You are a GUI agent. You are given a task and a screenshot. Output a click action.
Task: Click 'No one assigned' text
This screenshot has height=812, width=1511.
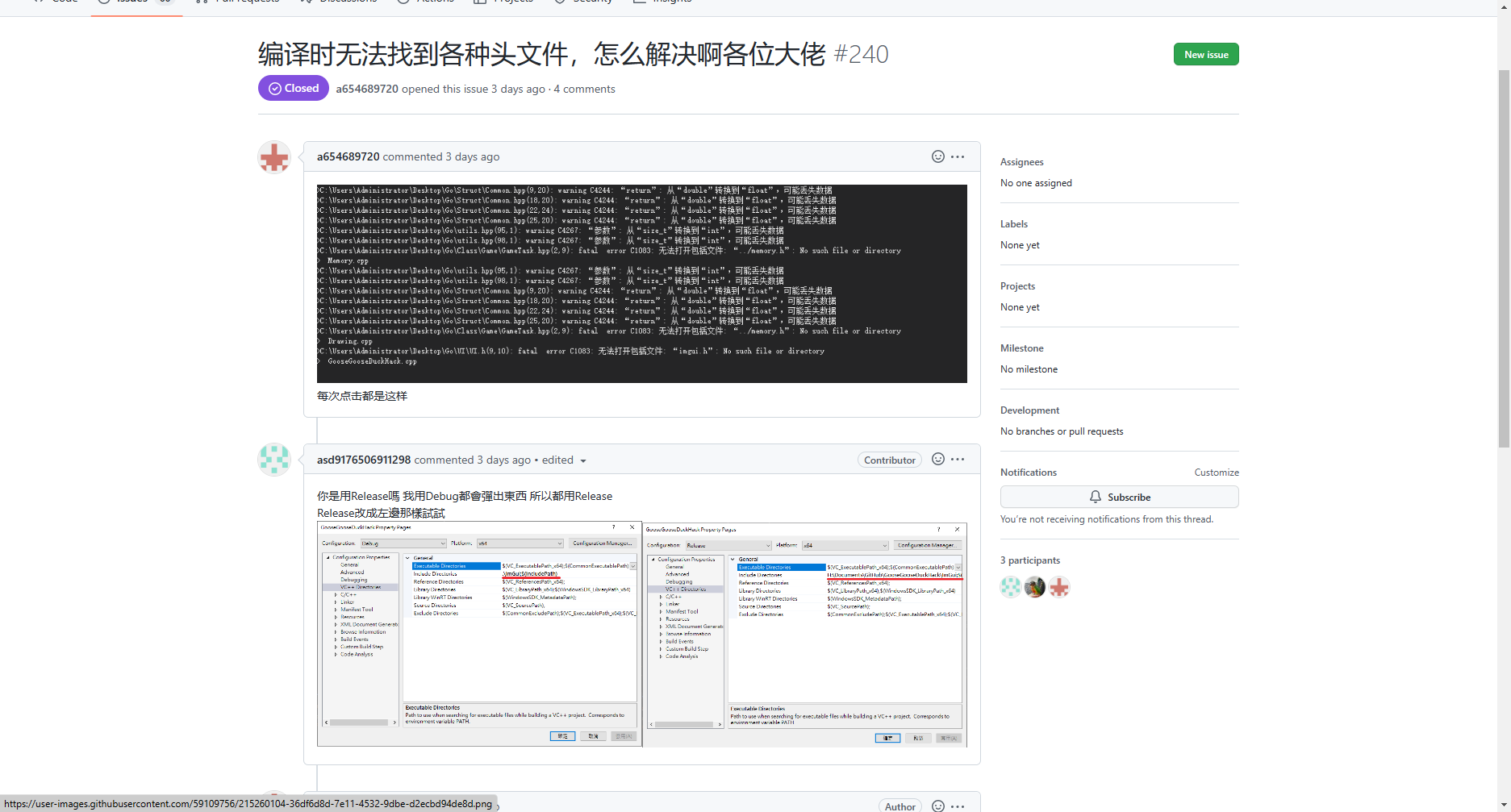click(x=1036, y=183)
